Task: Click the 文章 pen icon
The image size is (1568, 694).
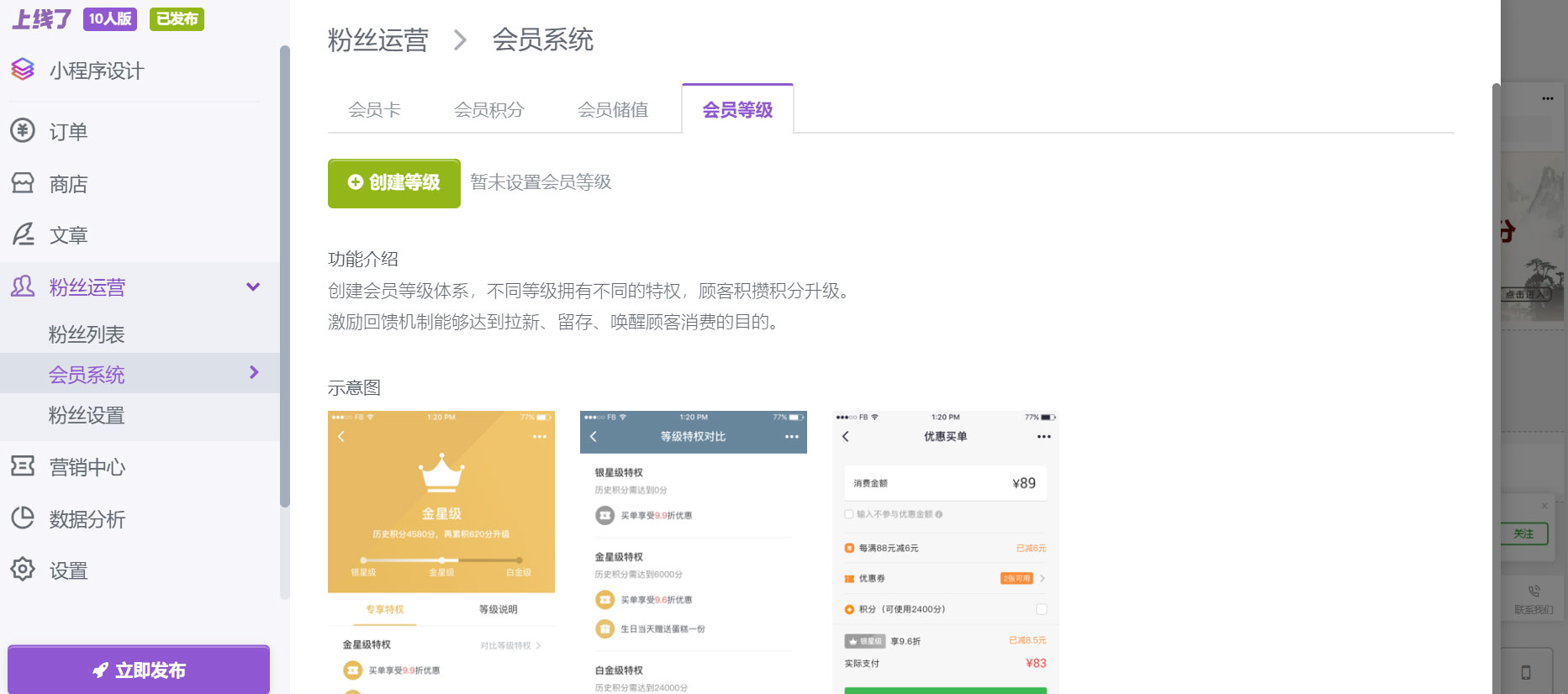Action: (x=23, y=234)
